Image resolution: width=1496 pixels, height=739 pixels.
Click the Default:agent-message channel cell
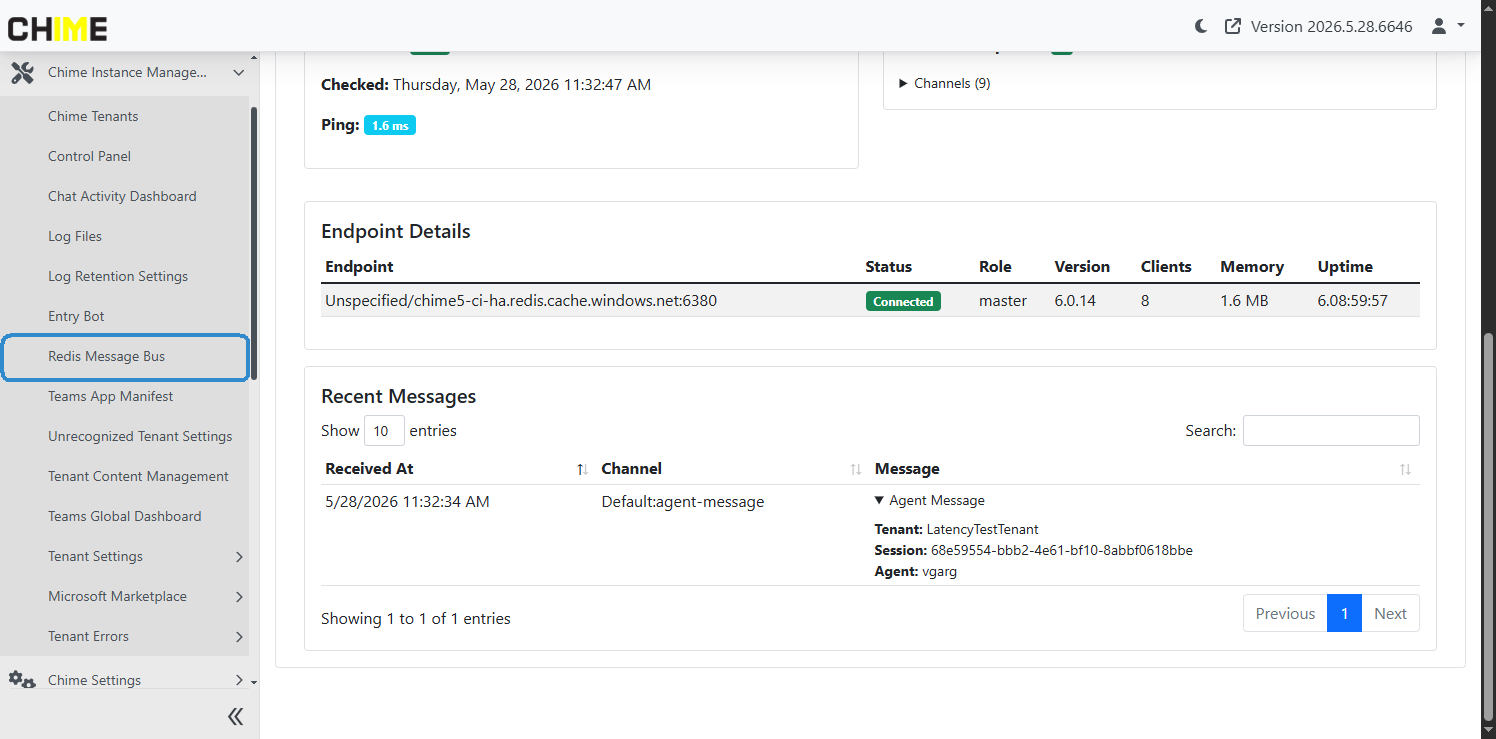tap(683, 501)
